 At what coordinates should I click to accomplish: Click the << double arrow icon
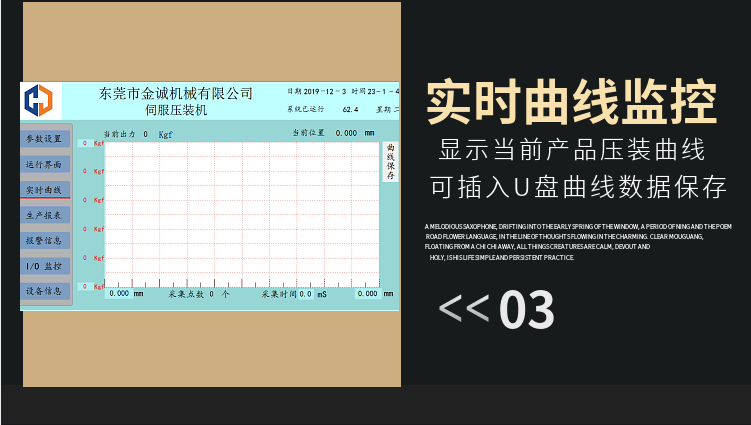click(x=464, y=309)
